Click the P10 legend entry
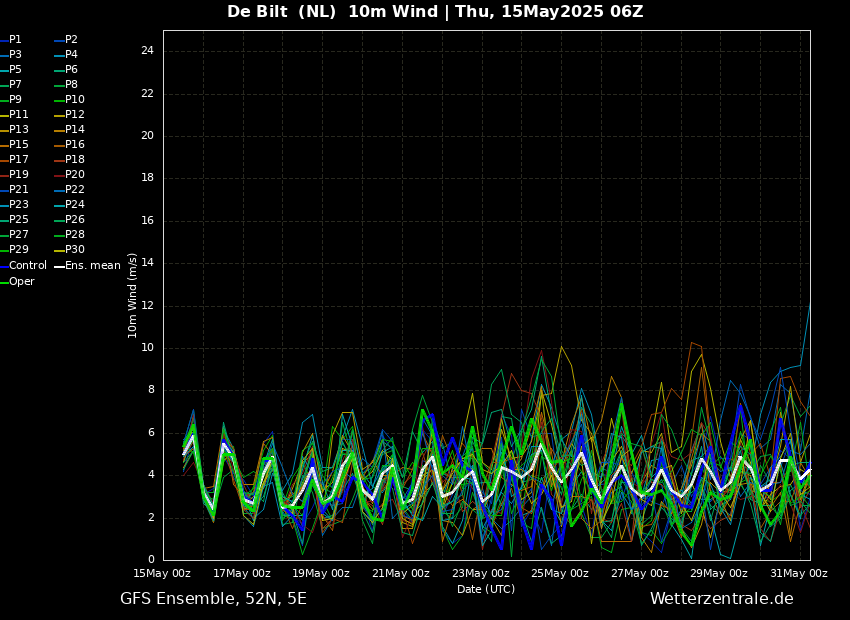This screenshot has height=620, width=850. click(x=75, y=100)
